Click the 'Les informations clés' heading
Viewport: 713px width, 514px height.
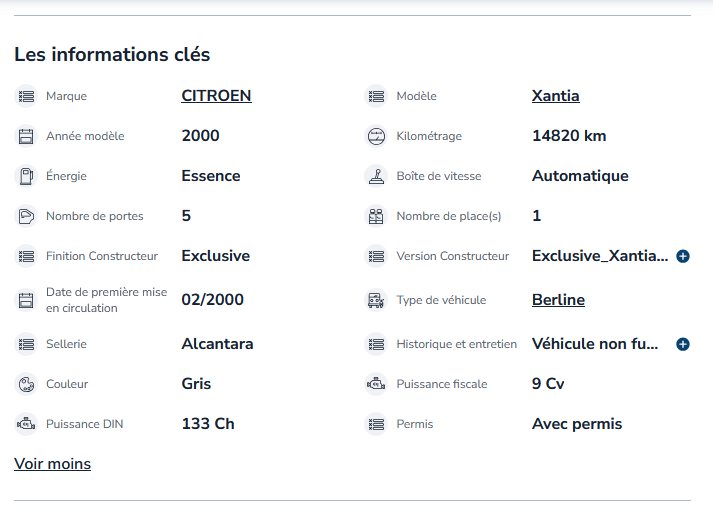coord(112,55)
